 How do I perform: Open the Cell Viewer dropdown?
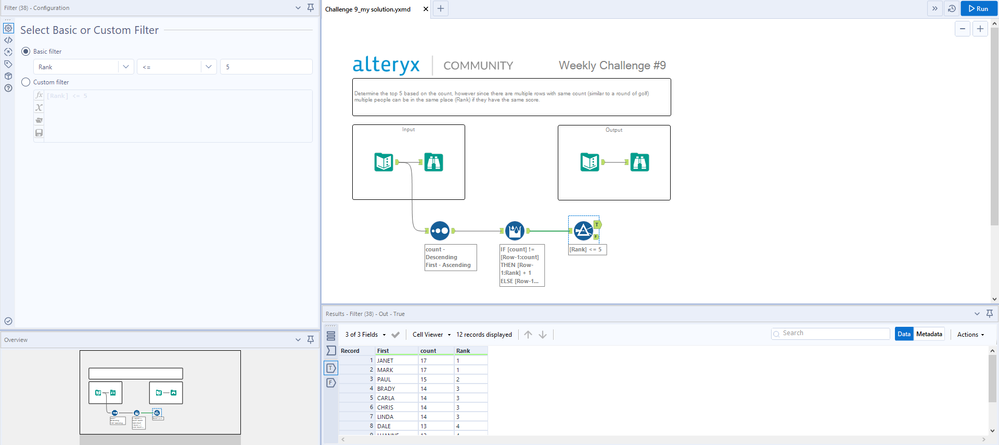tap(432, 334)
